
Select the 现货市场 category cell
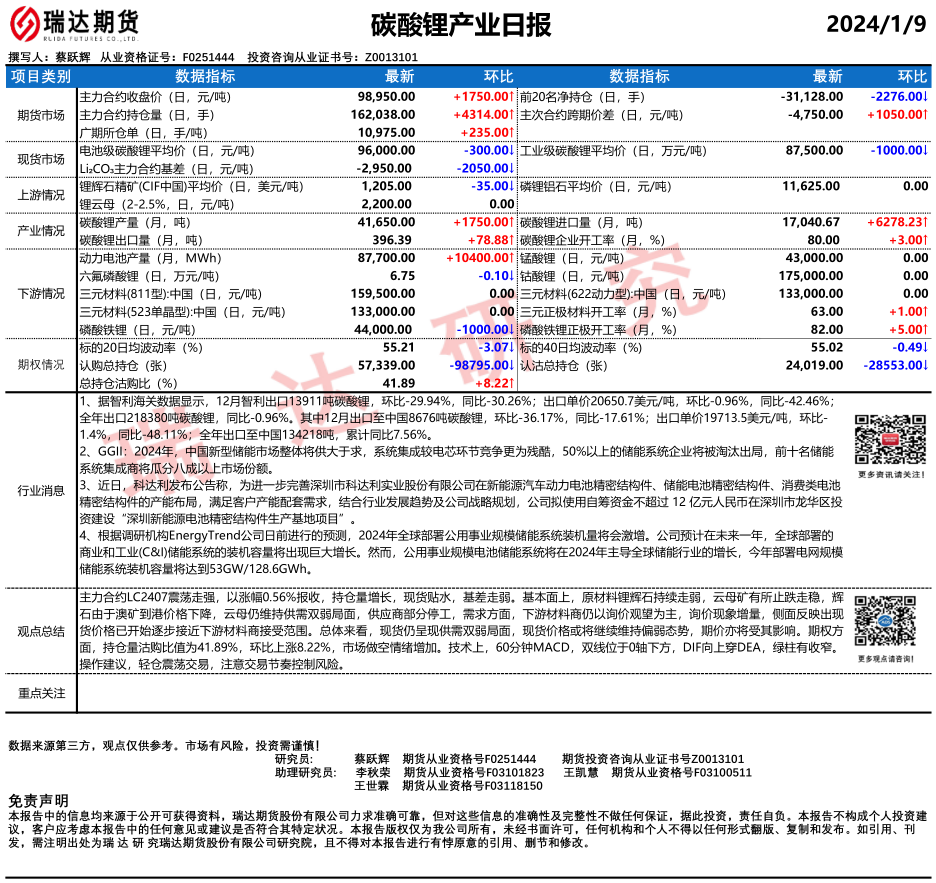(41, 159)
